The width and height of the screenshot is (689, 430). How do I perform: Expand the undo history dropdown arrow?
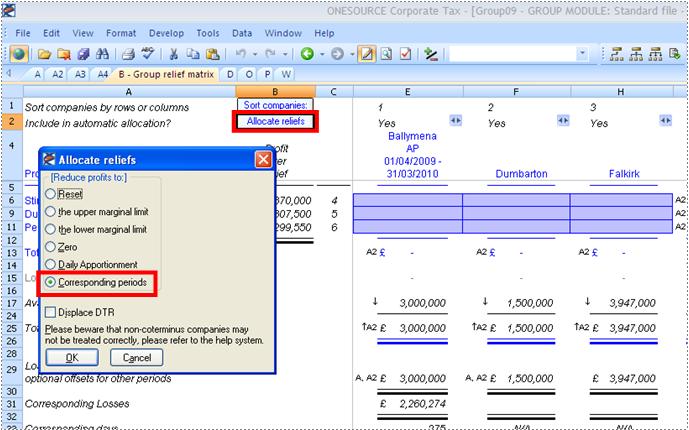255,54
